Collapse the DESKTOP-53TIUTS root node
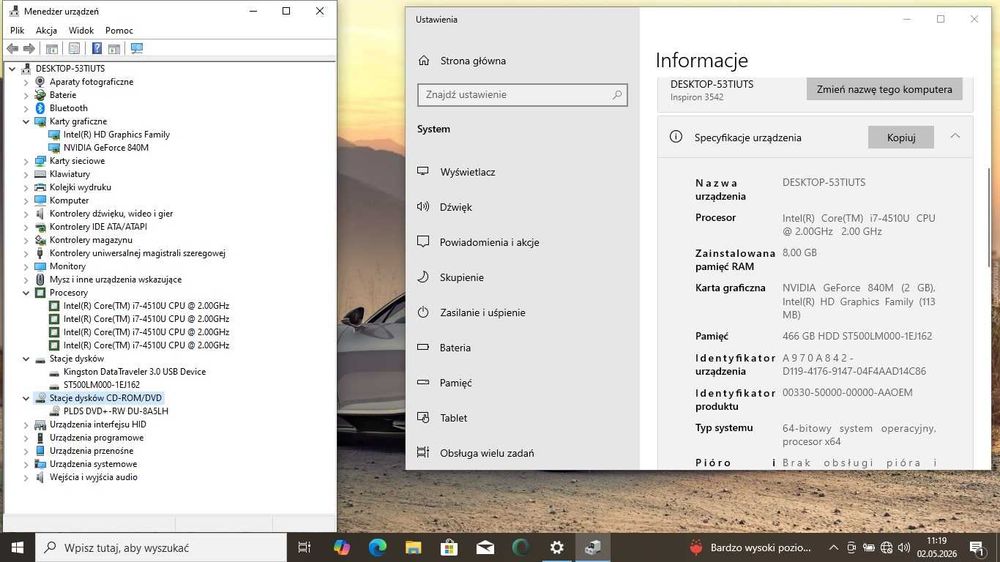This screenshot has width=1000, height=562. [x=12, y=68]
